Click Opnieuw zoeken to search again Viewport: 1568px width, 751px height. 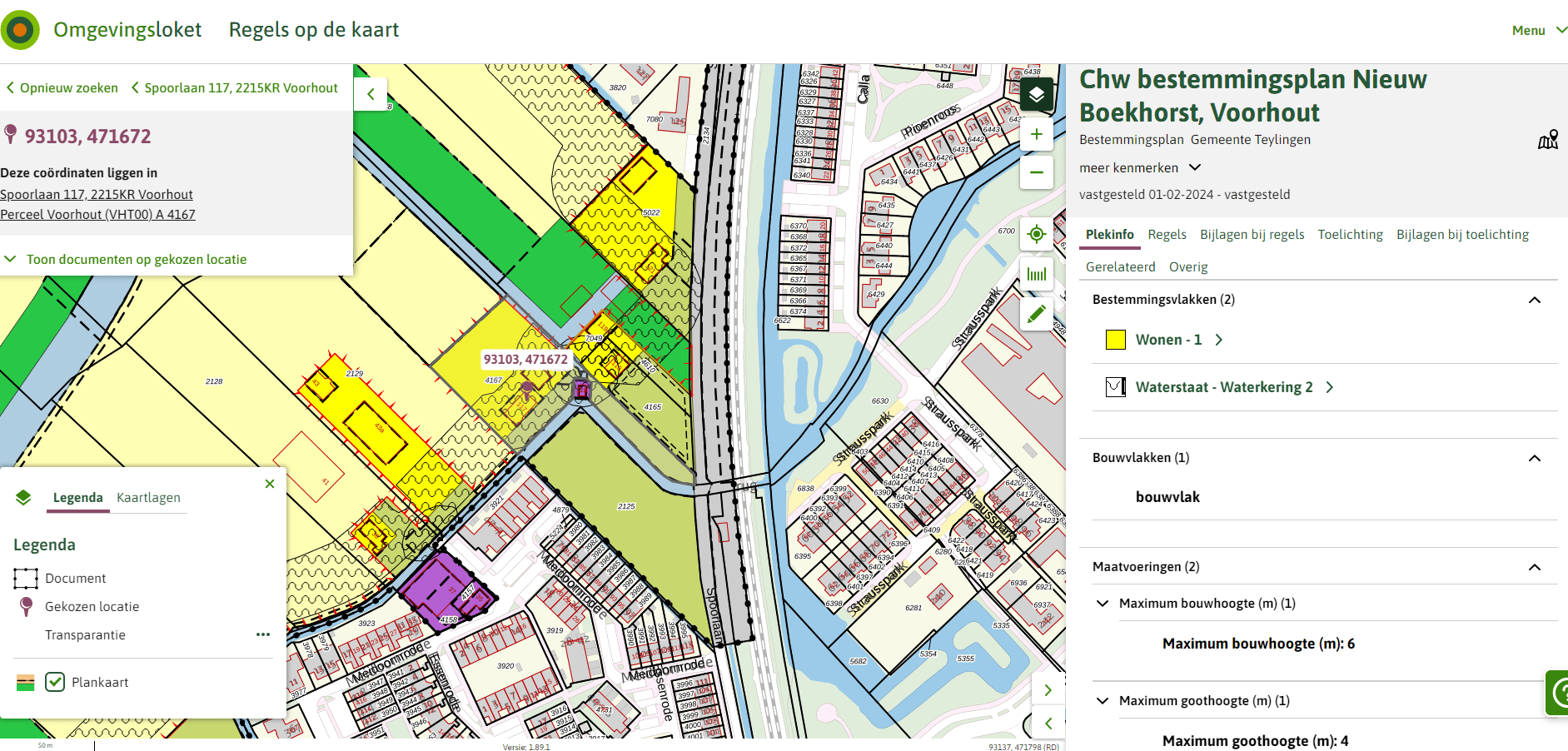click(x=62, y=87)
